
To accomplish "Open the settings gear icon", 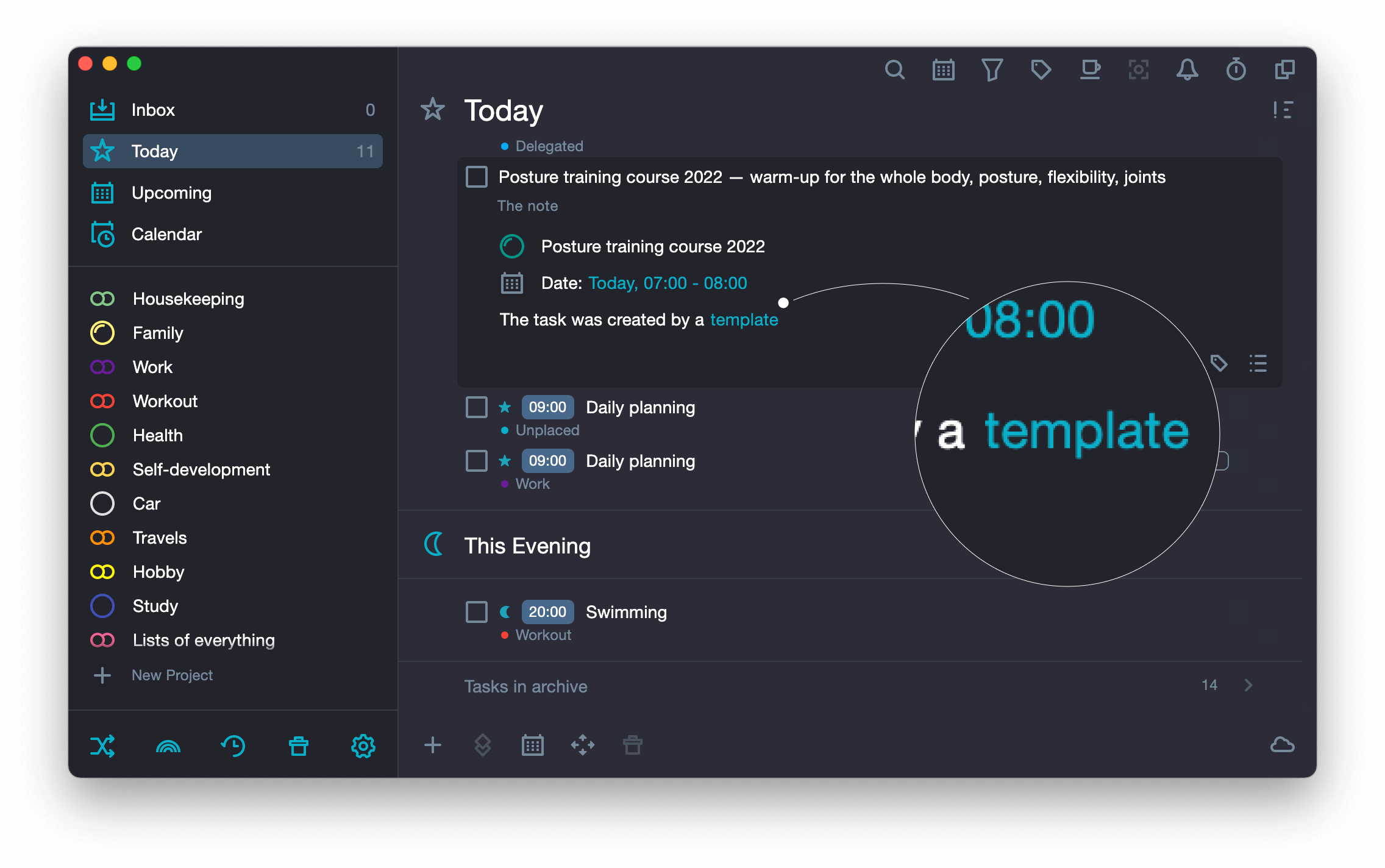I will click(363, 745).
